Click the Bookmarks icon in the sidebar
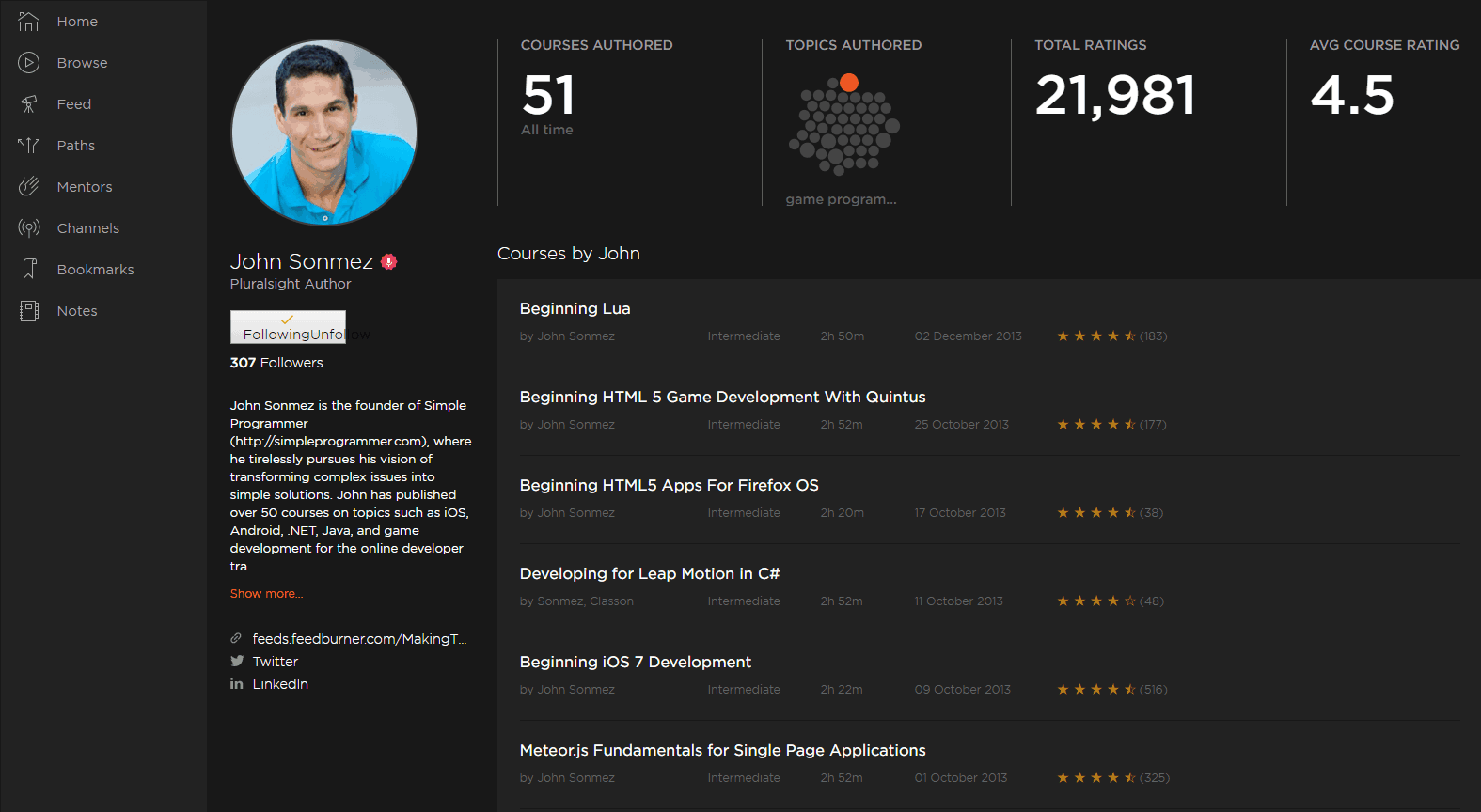 tap(29, 270)
